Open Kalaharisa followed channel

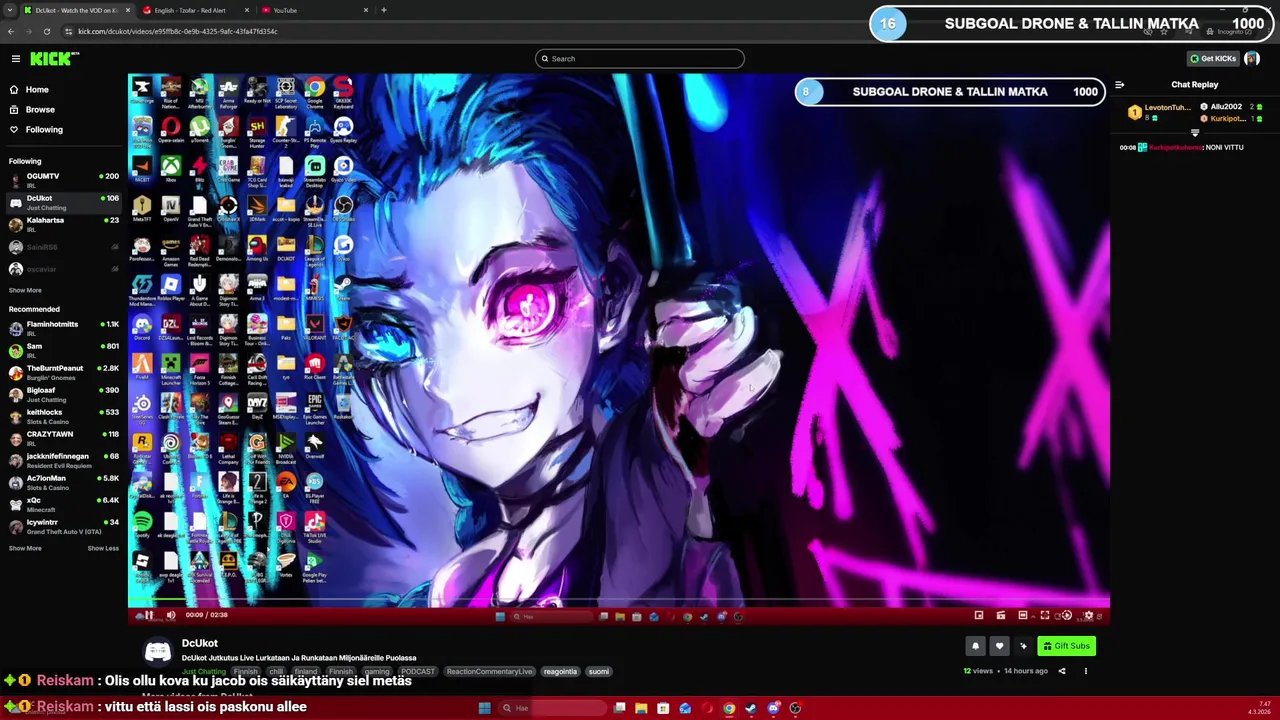(x=63, y=224)
